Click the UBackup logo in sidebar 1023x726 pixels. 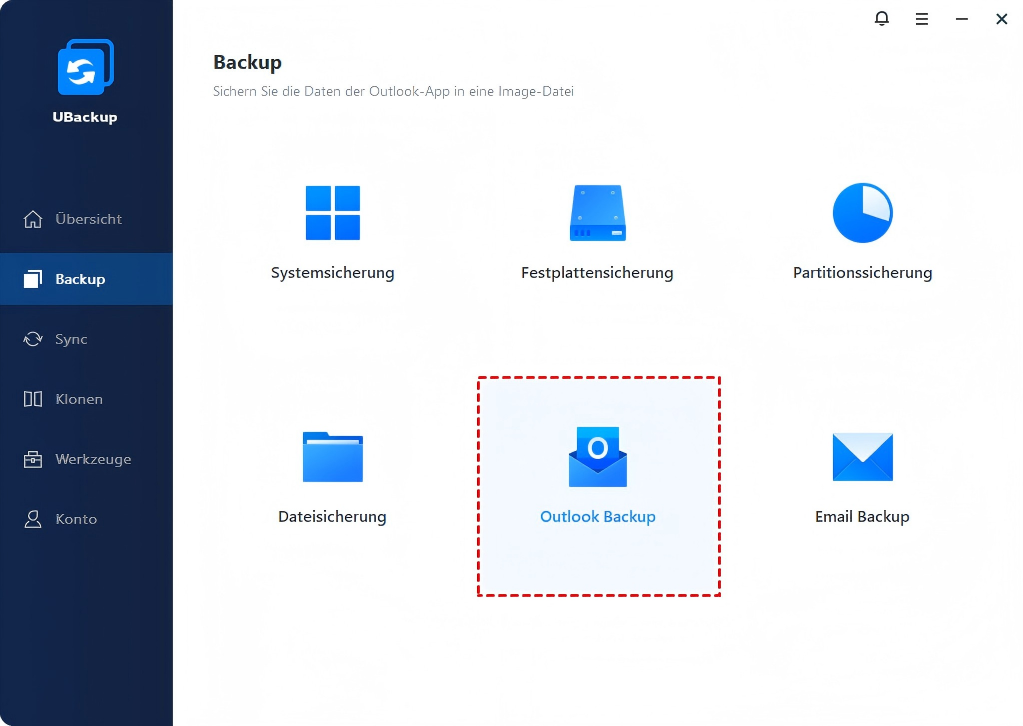click(x=85, y=69)
